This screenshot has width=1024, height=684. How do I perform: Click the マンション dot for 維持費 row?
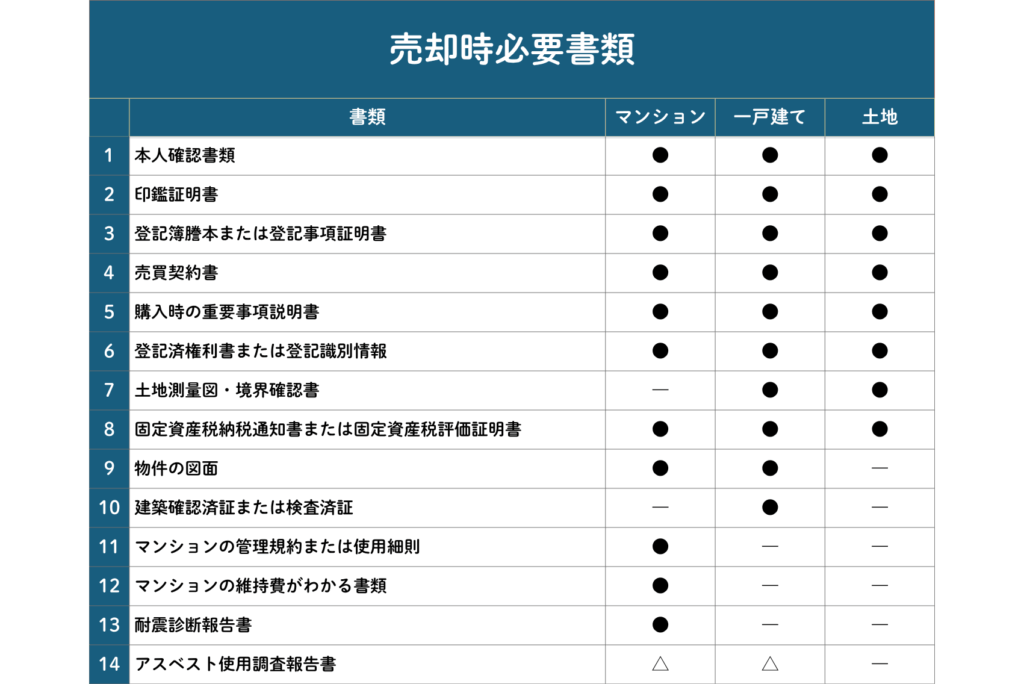point(660,586)
